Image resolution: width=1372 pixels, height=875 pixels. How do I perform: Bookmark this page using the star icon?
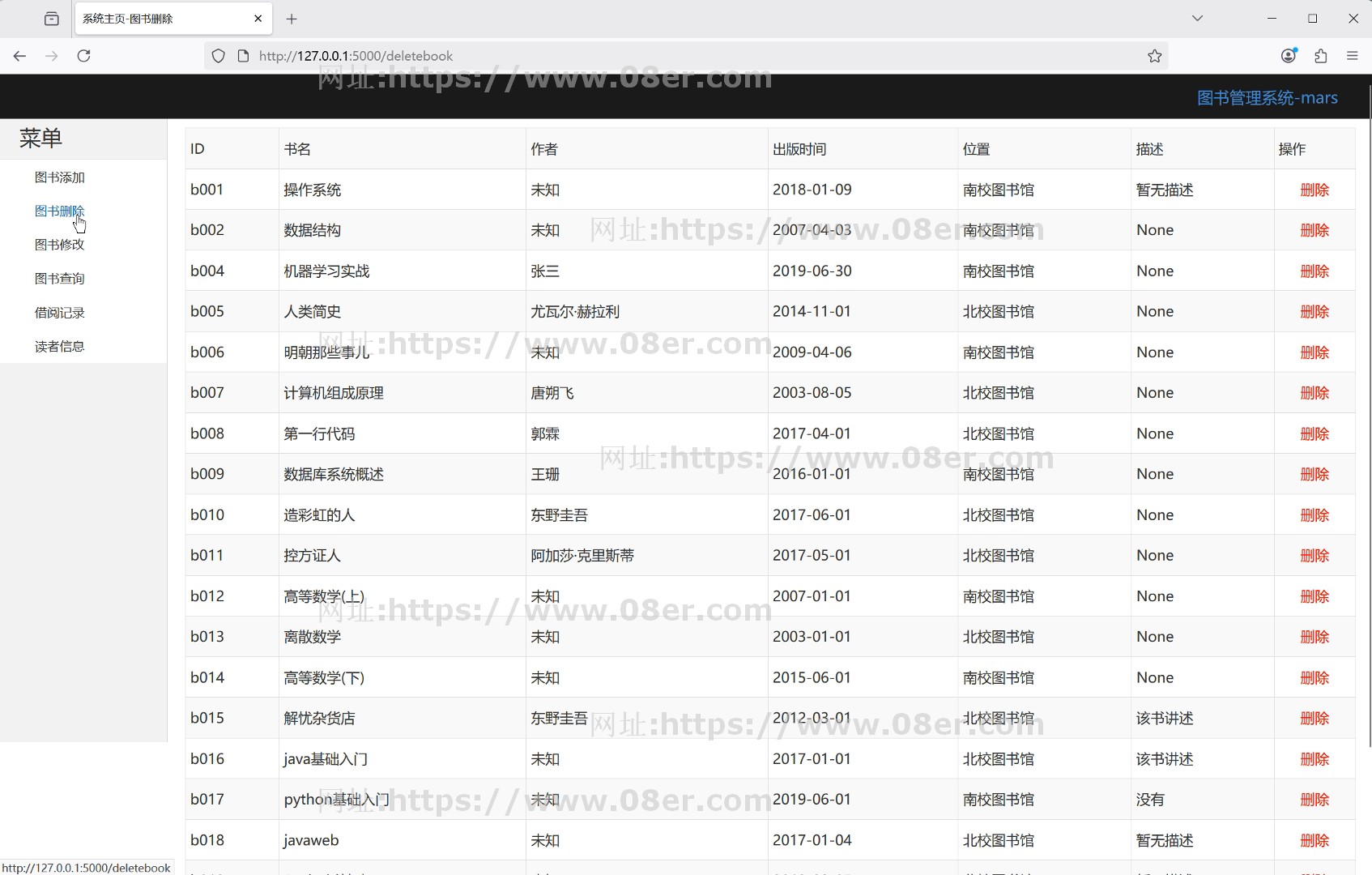[1153, 55]
